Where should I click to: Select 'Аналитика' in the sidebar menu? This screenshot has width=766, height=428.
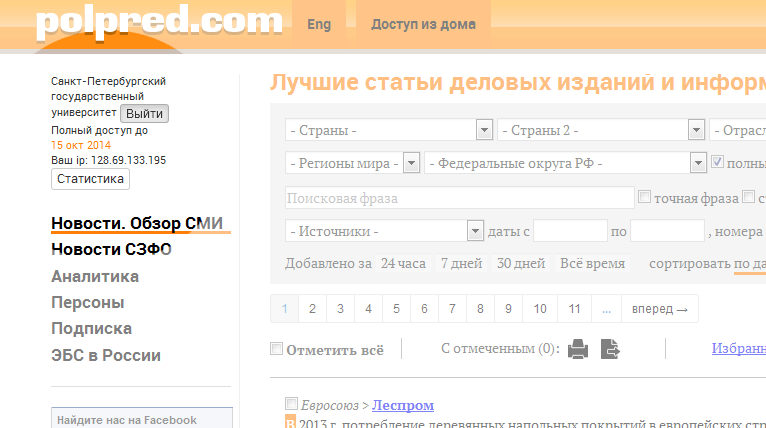(x=95, y=276)
